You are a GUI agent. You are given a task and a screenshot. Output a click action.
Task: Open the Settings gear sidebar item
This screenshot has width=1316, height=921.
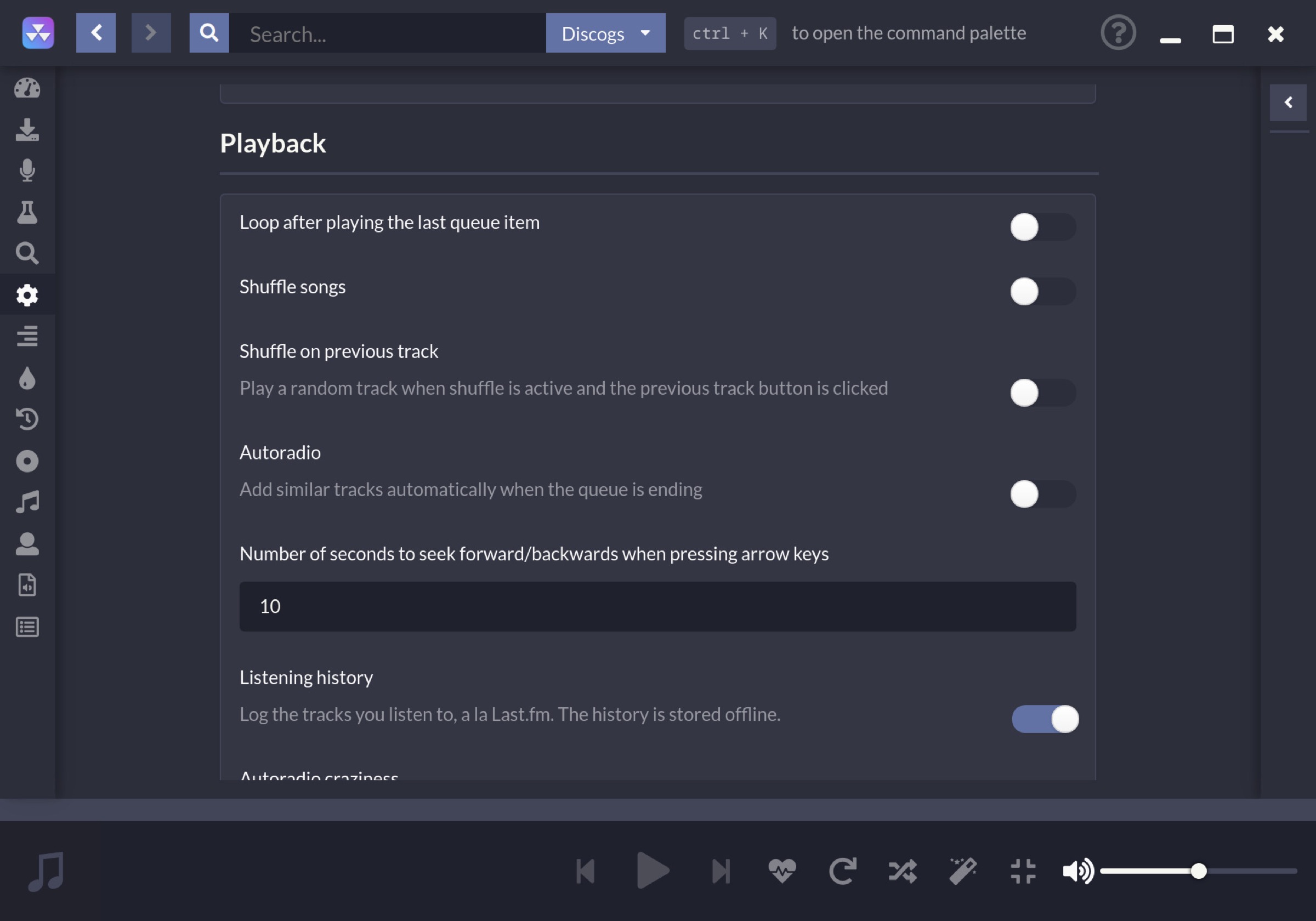click(x=27, y=295)
